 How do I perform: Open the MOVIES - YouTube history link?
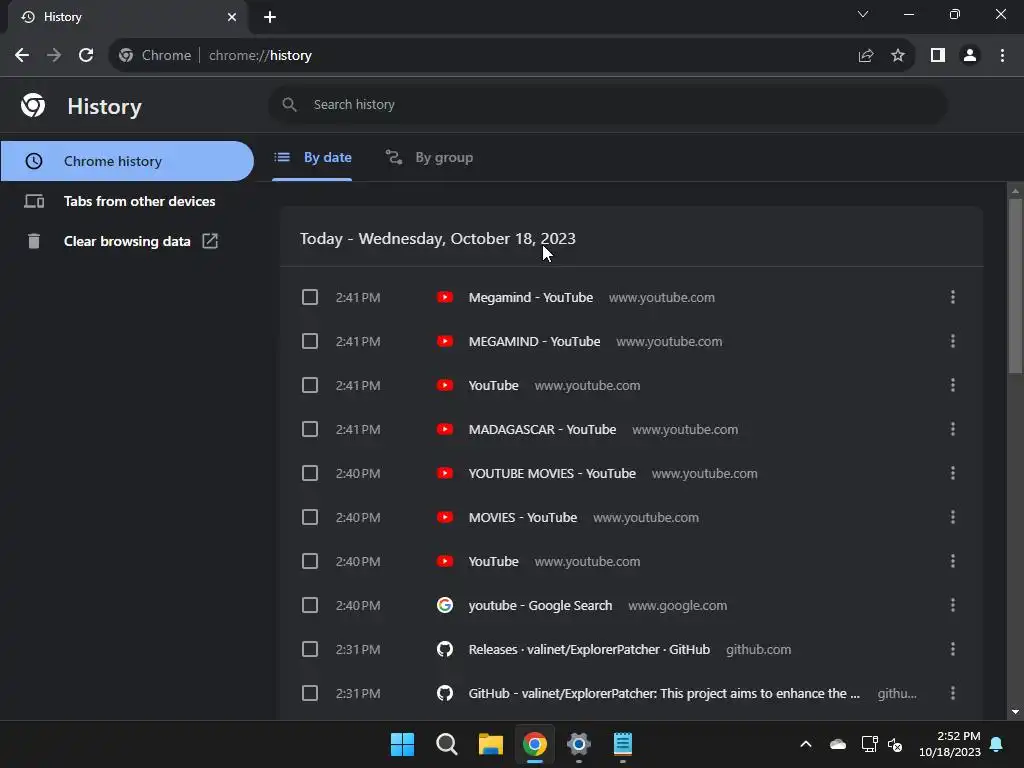[x=522, y=517]
